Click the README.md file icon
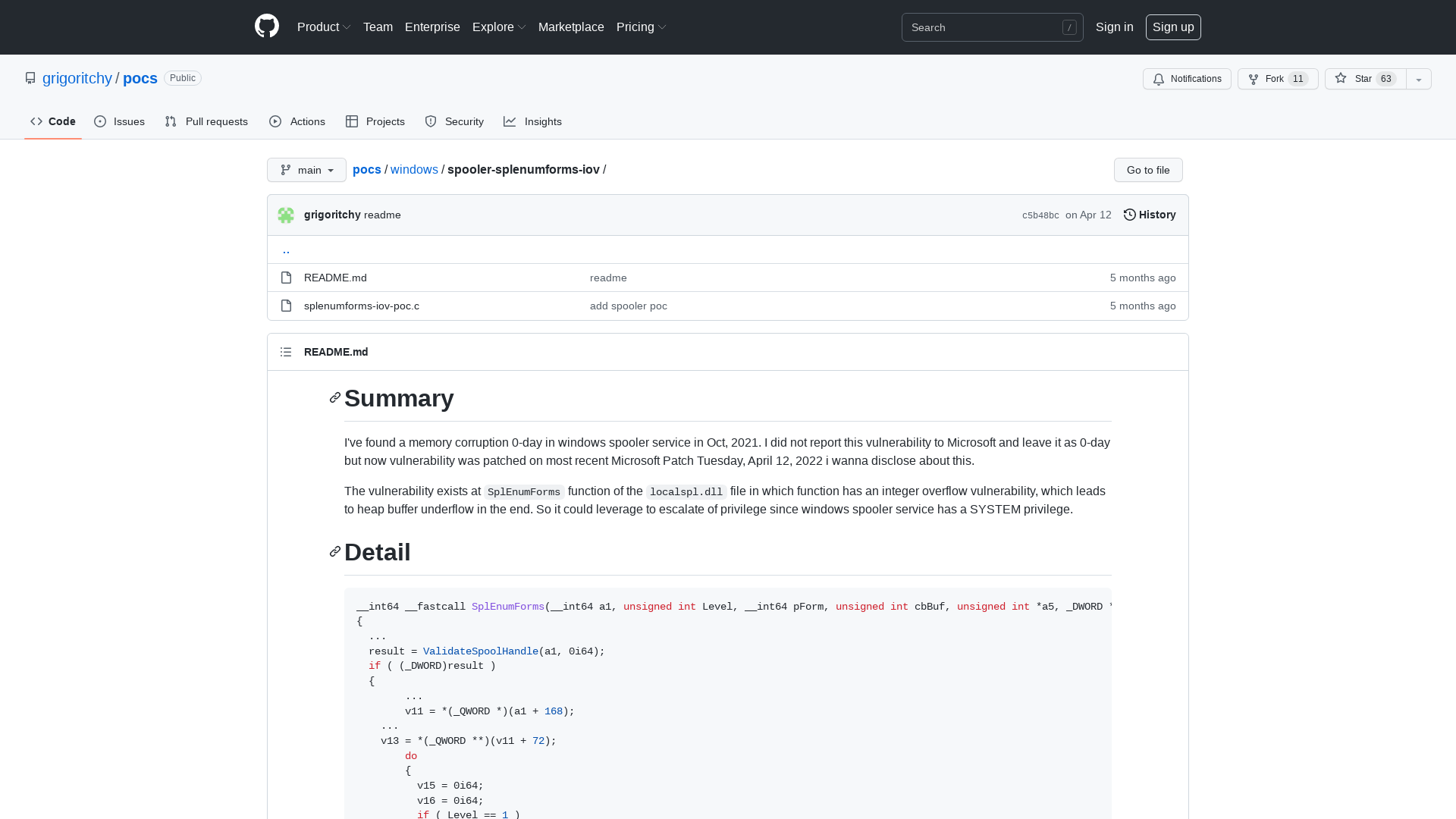This screenshot has height=819, width=1456. pyautogui.click(x=286, y=278)
